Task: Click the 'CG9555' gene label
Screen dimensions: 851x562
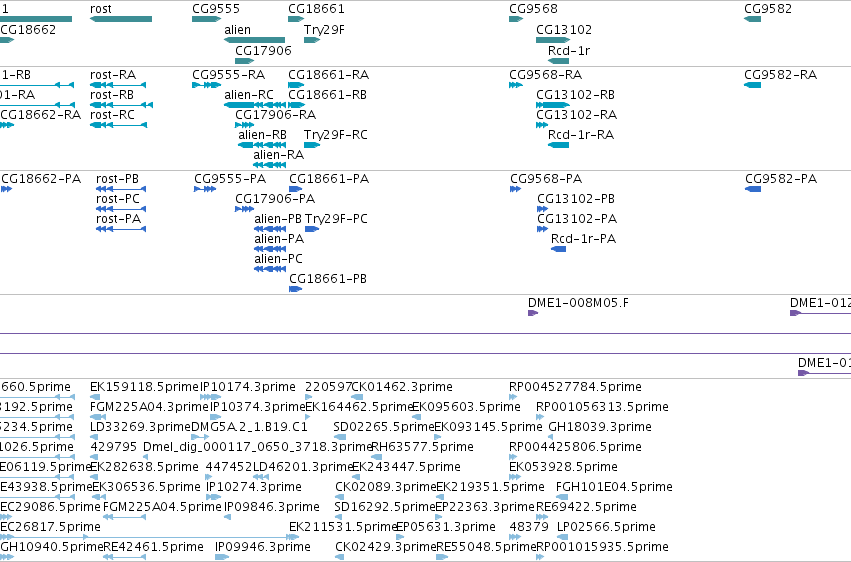Action: [x=216, y=9]
